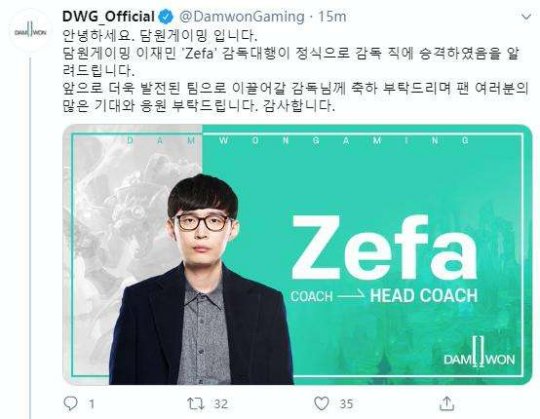Click the DAMWON logo in the banner corner
The height and width of the screenshot is (419, 540).
click(x=479, y=357)
